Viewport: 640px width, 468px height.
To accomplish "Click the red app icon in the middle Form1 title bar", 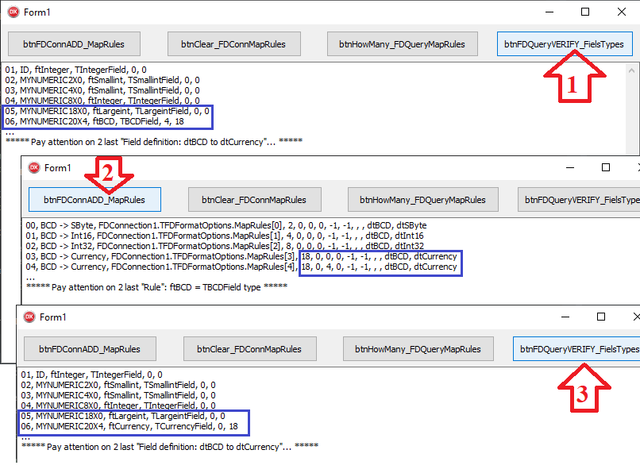I will coord(34,168).
